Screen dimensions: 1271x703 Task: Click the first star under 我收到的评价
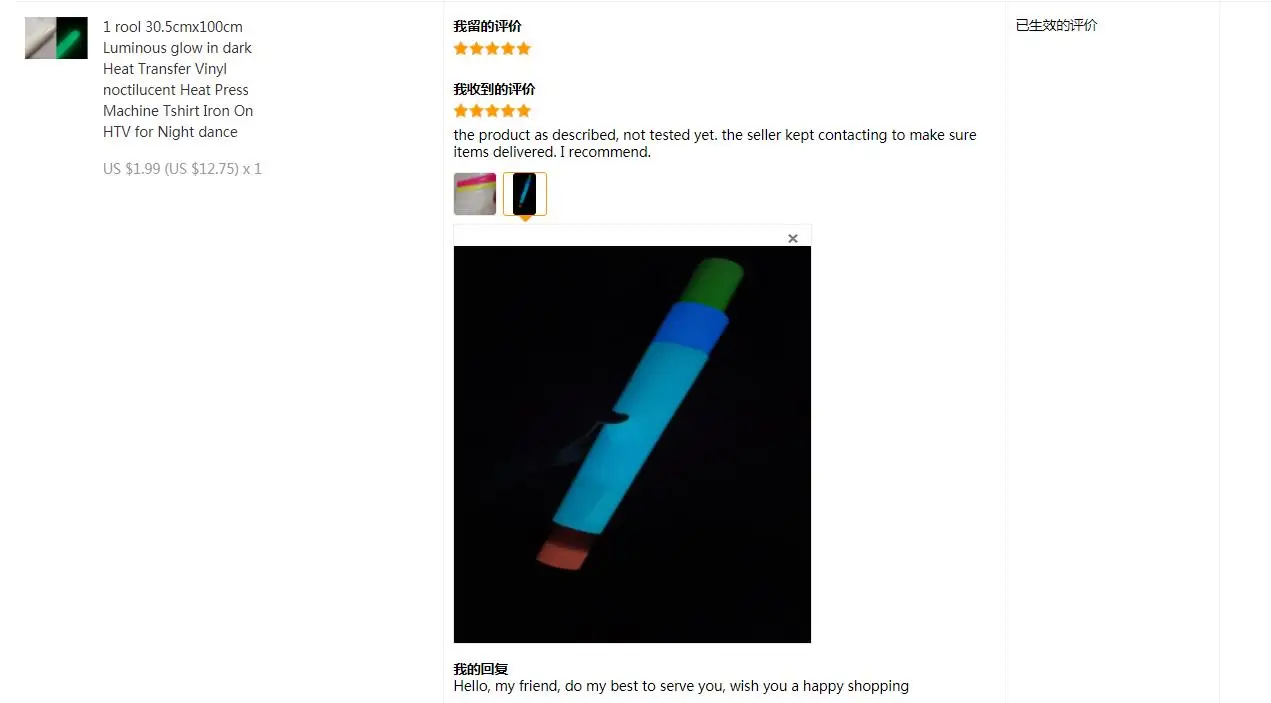[461, 111]
